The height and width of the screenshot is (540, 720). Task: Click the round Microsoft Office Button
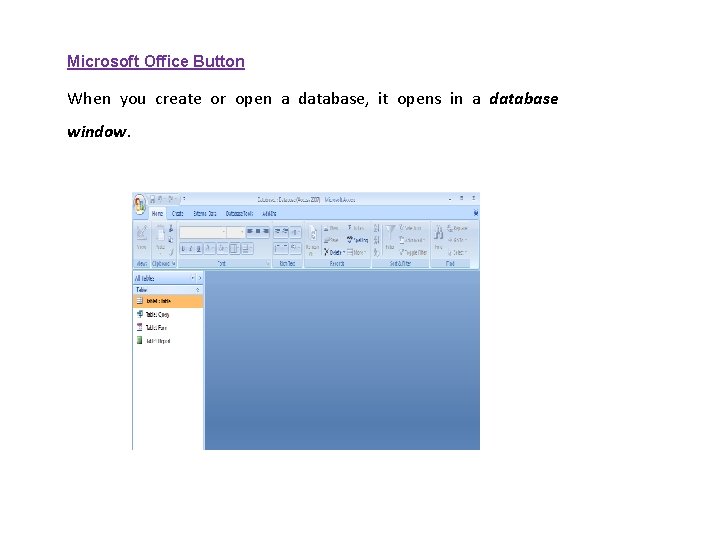pyautogui.click(x=140, y=204)
